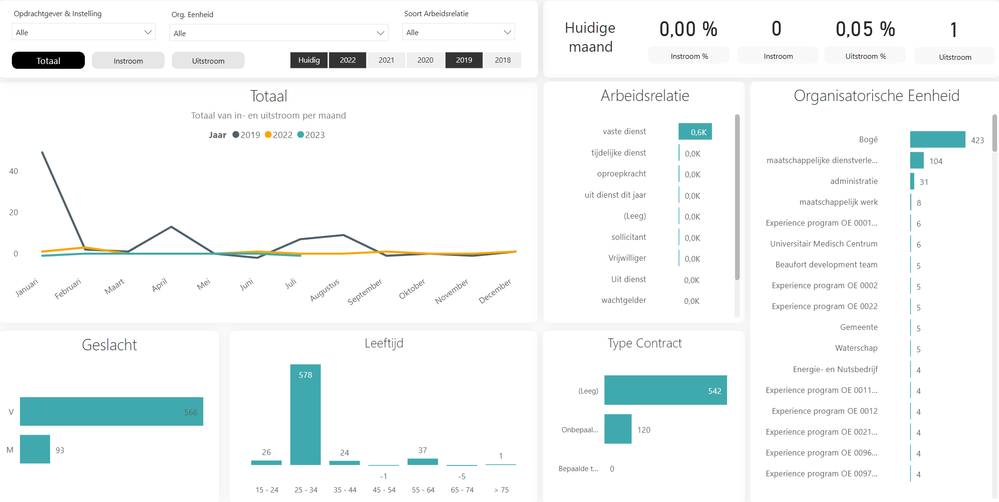This screenshot has height=502, width=999.
Task: Select the Bogé bar in Organisatorische Eenheid
Action: pos(937,140)
